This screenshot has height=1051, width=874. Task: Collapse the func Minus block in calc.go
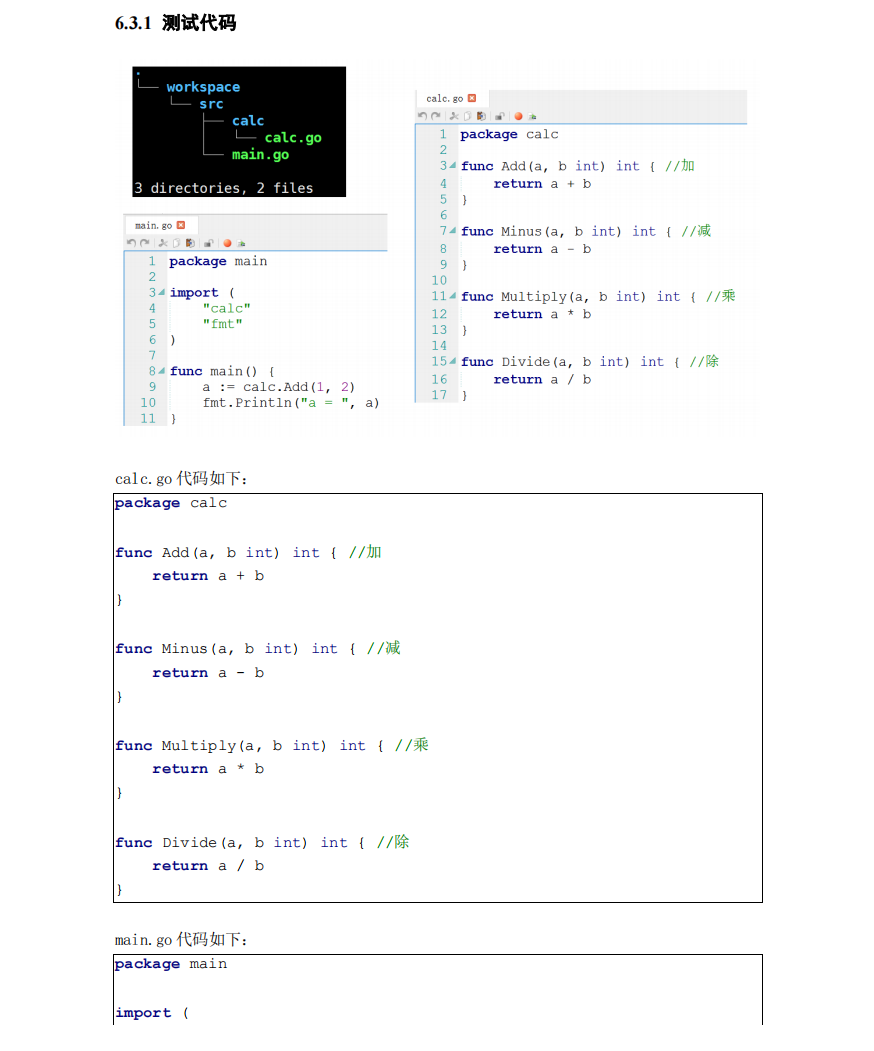click(x=452, y=231)
